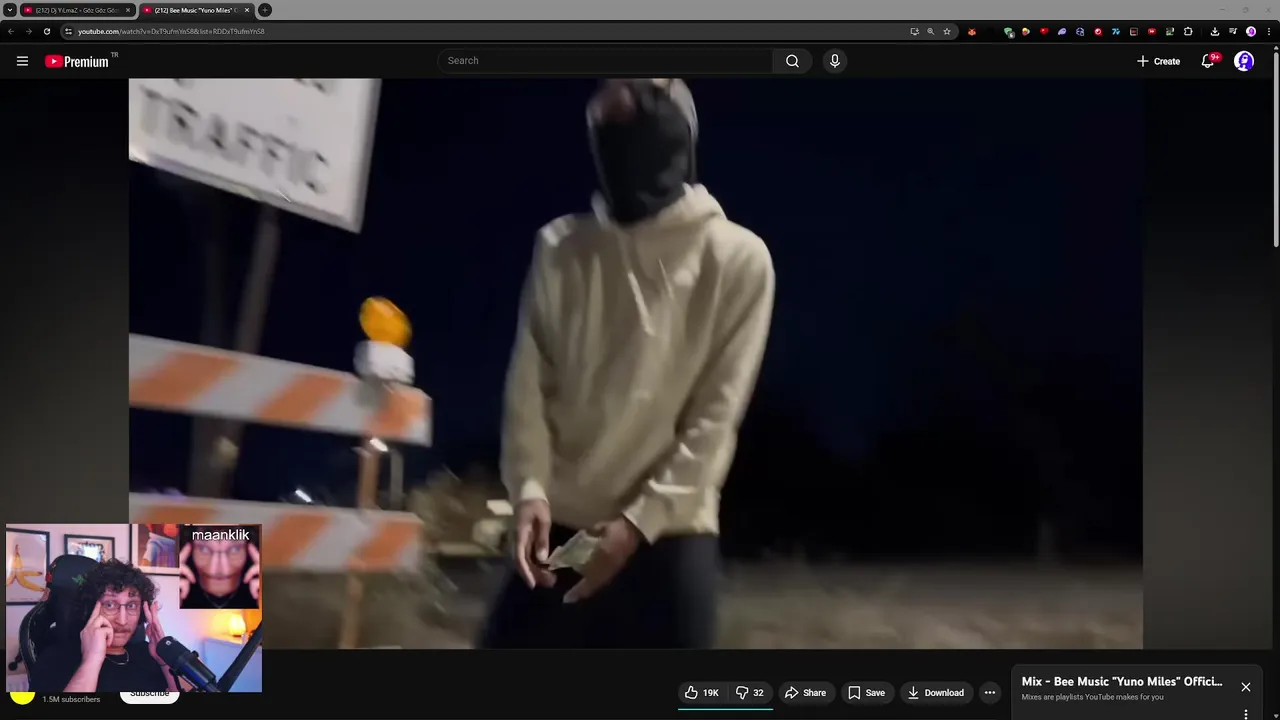Open the Mix panel's vertical dots menu

click(1246, 714)
